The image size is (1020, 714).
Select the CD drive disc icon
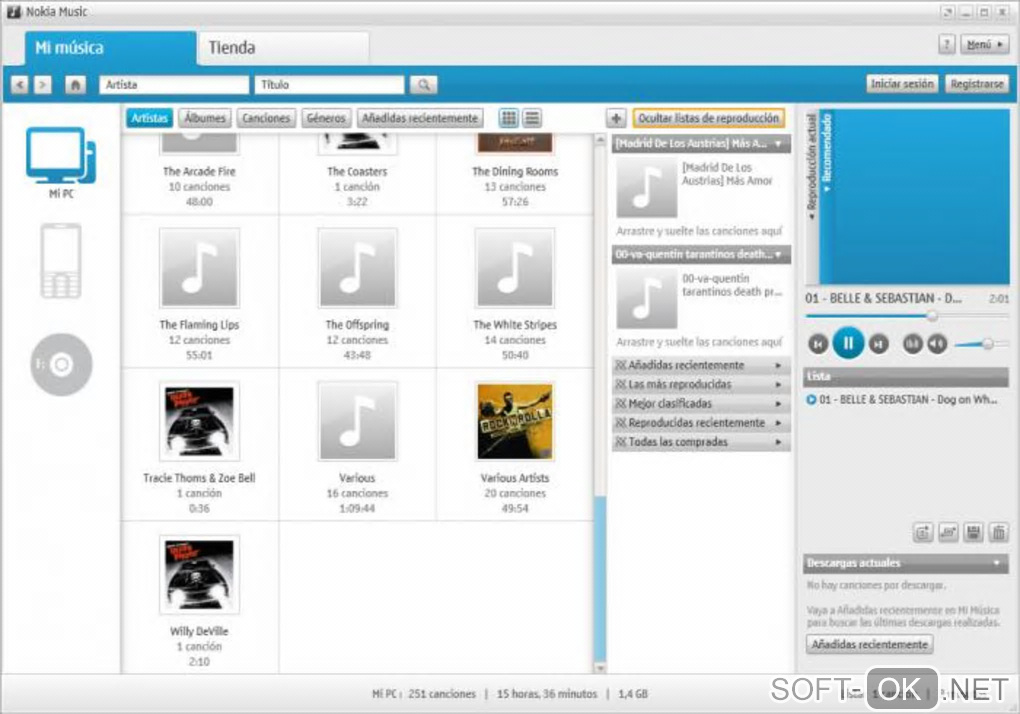[x=61, y=364]
